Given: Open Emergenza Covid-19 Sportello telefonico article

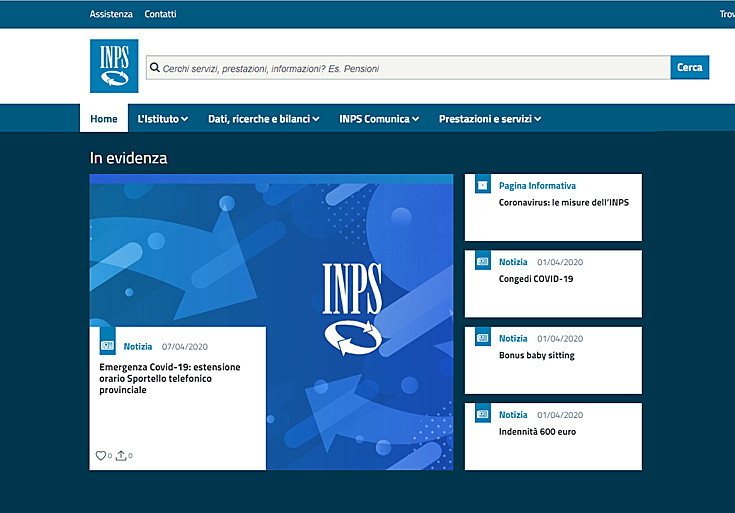Looking at the screenshot, I should pyautogui.click(x=170, y=378).
